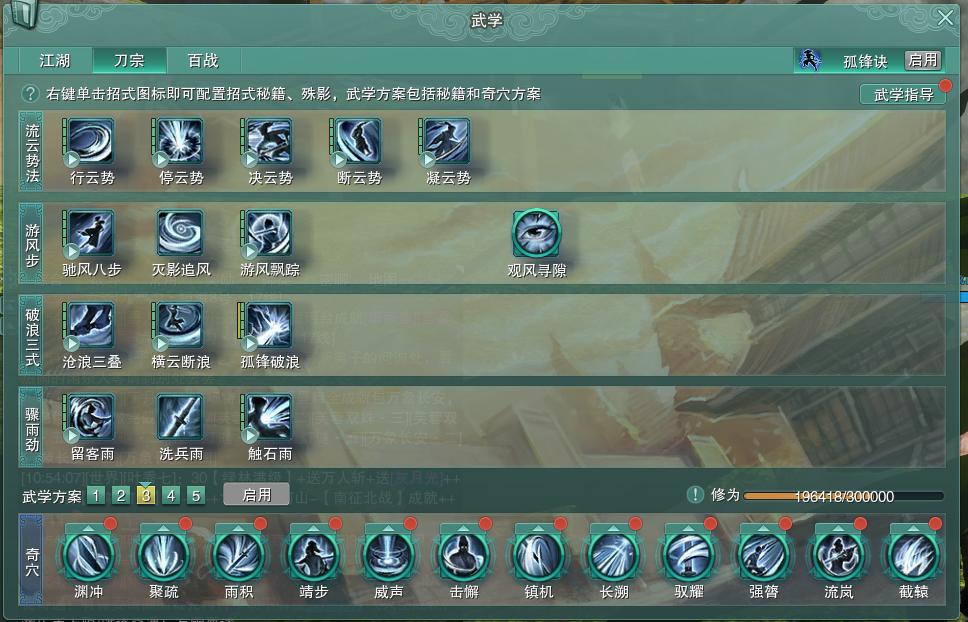The height and width of the screenshot is (622, 968).
Task: Switch to martial scheme 3
Action: coord(146,496)
